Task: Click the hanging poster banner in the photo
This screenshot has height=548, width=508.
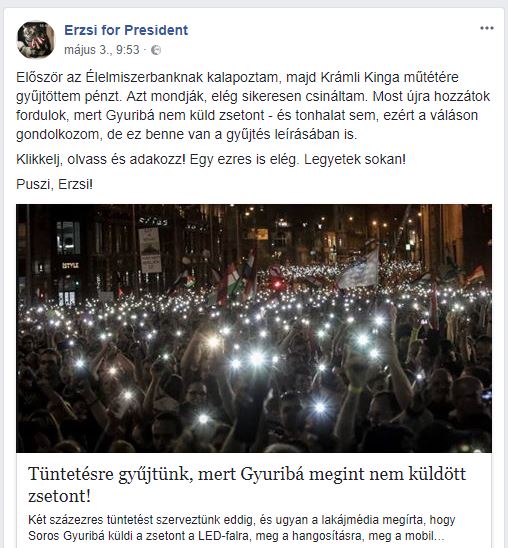Action: coord(150,250)
